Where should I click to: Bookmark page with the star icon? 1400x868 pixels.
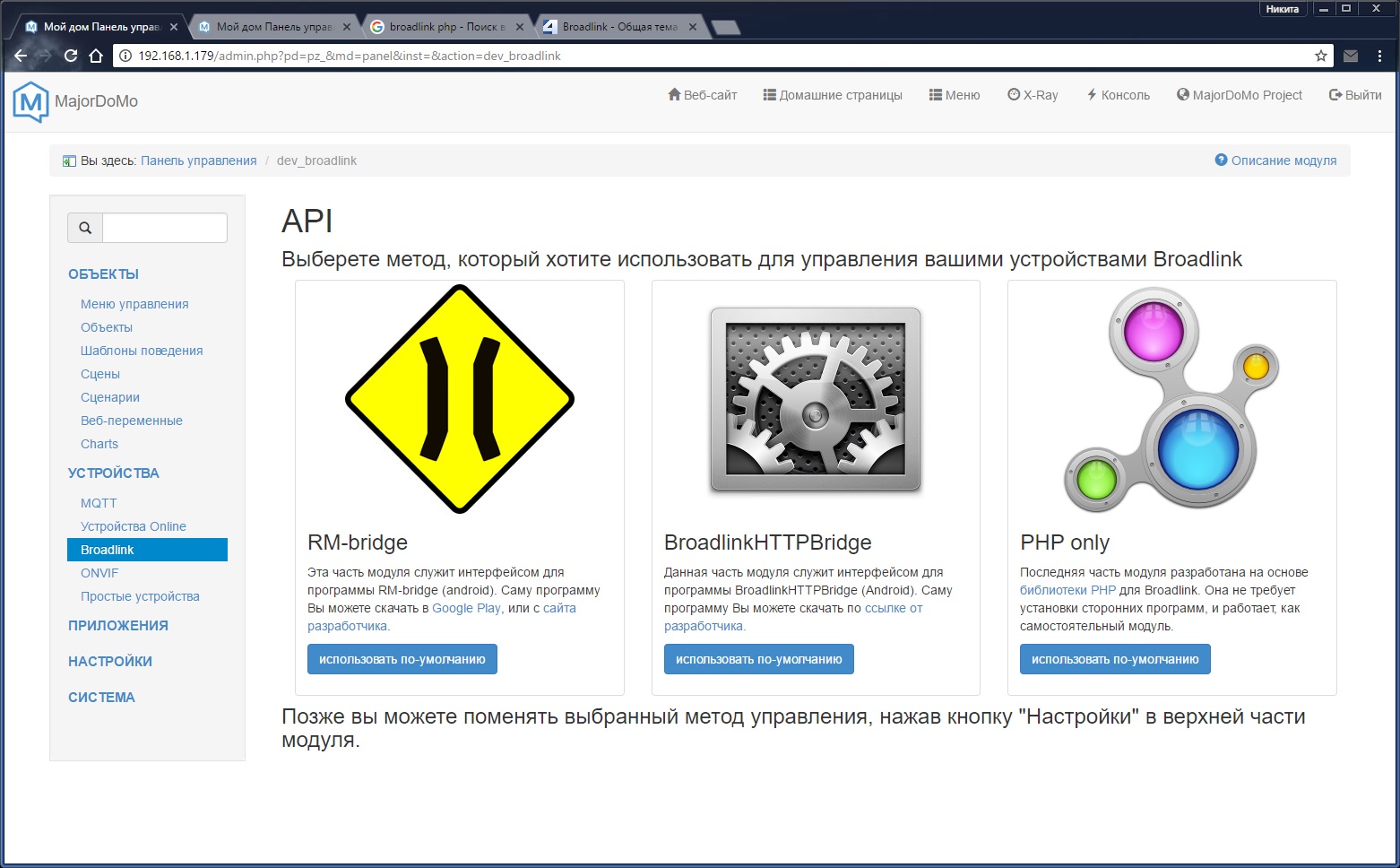tap(1320, 56)
